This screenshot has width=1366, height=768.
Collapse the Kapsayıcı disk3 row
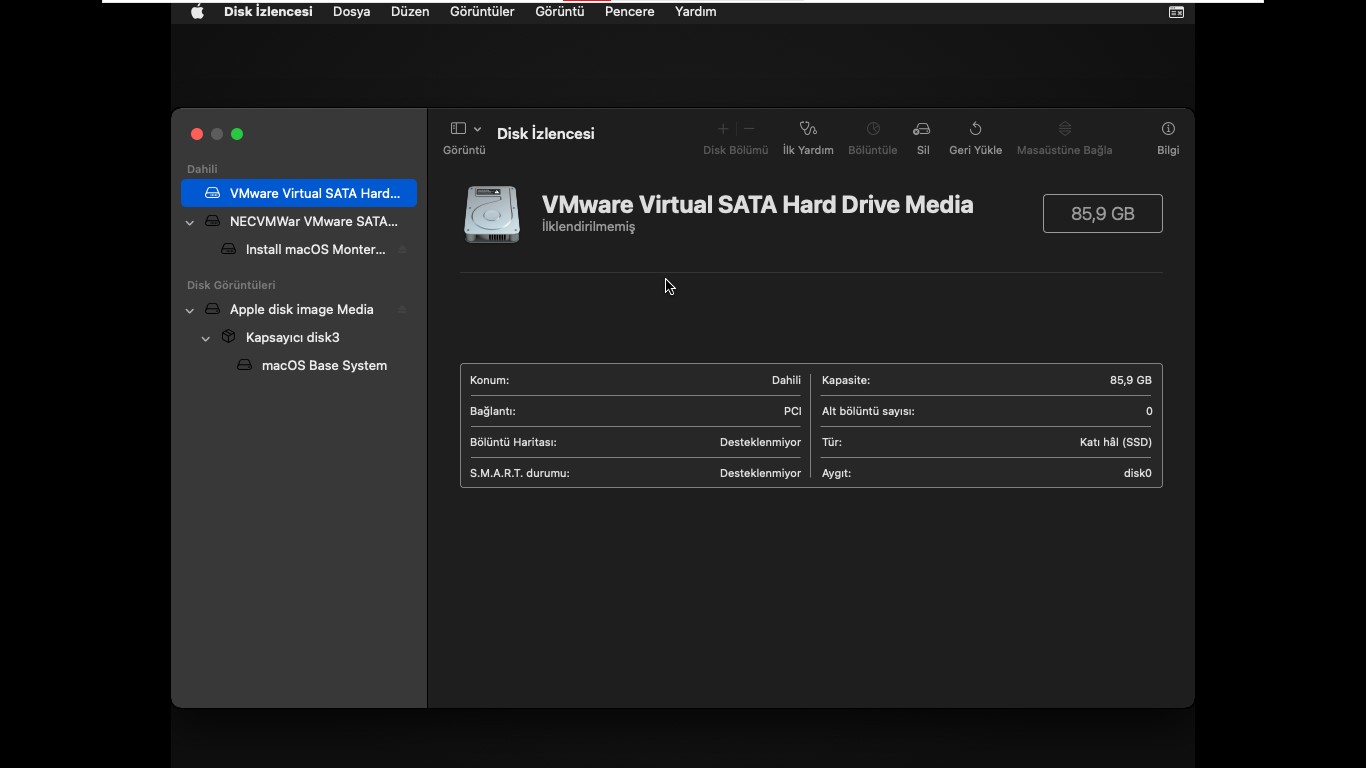coord(206,338)
